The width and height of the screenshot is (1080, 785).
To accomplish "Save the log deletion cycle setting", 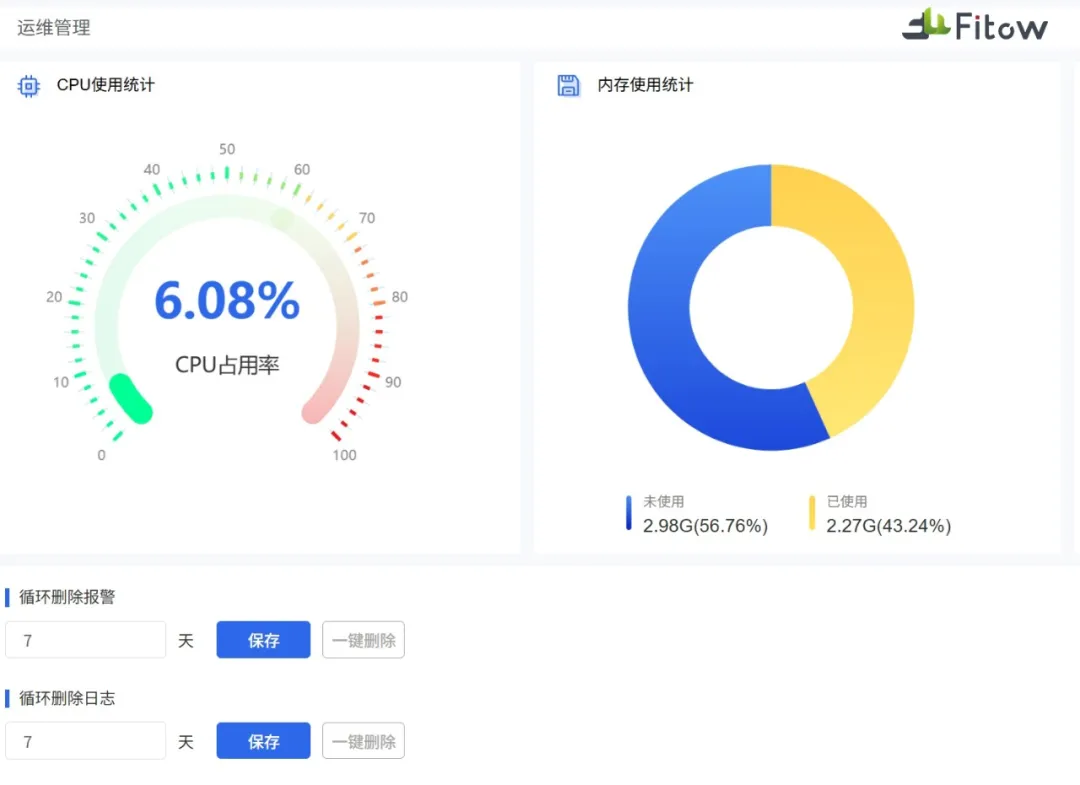I will [x=263, y=741].
